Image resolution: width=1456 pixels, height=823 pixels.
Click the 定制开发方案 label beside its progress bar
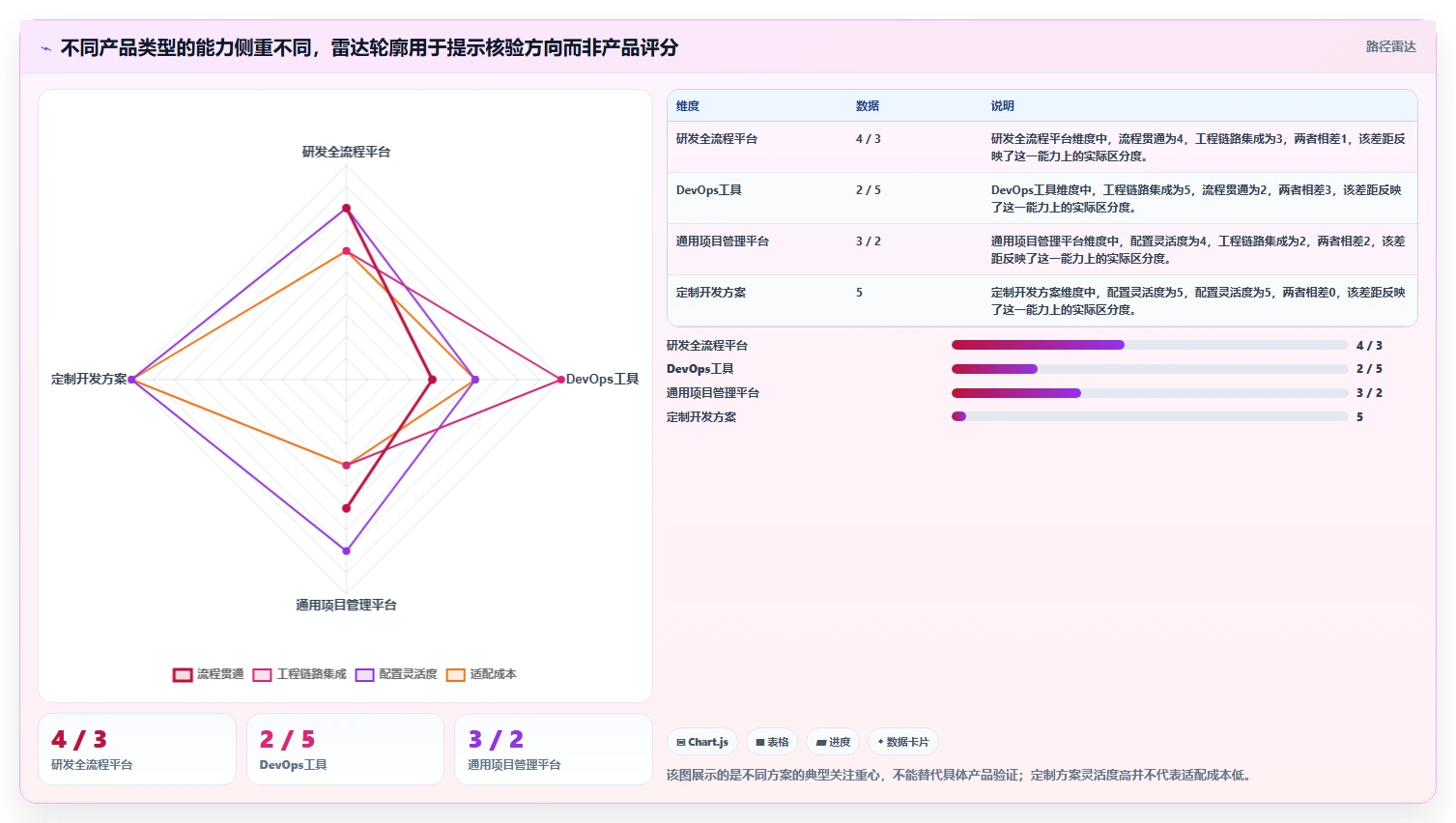click(701, 416)
